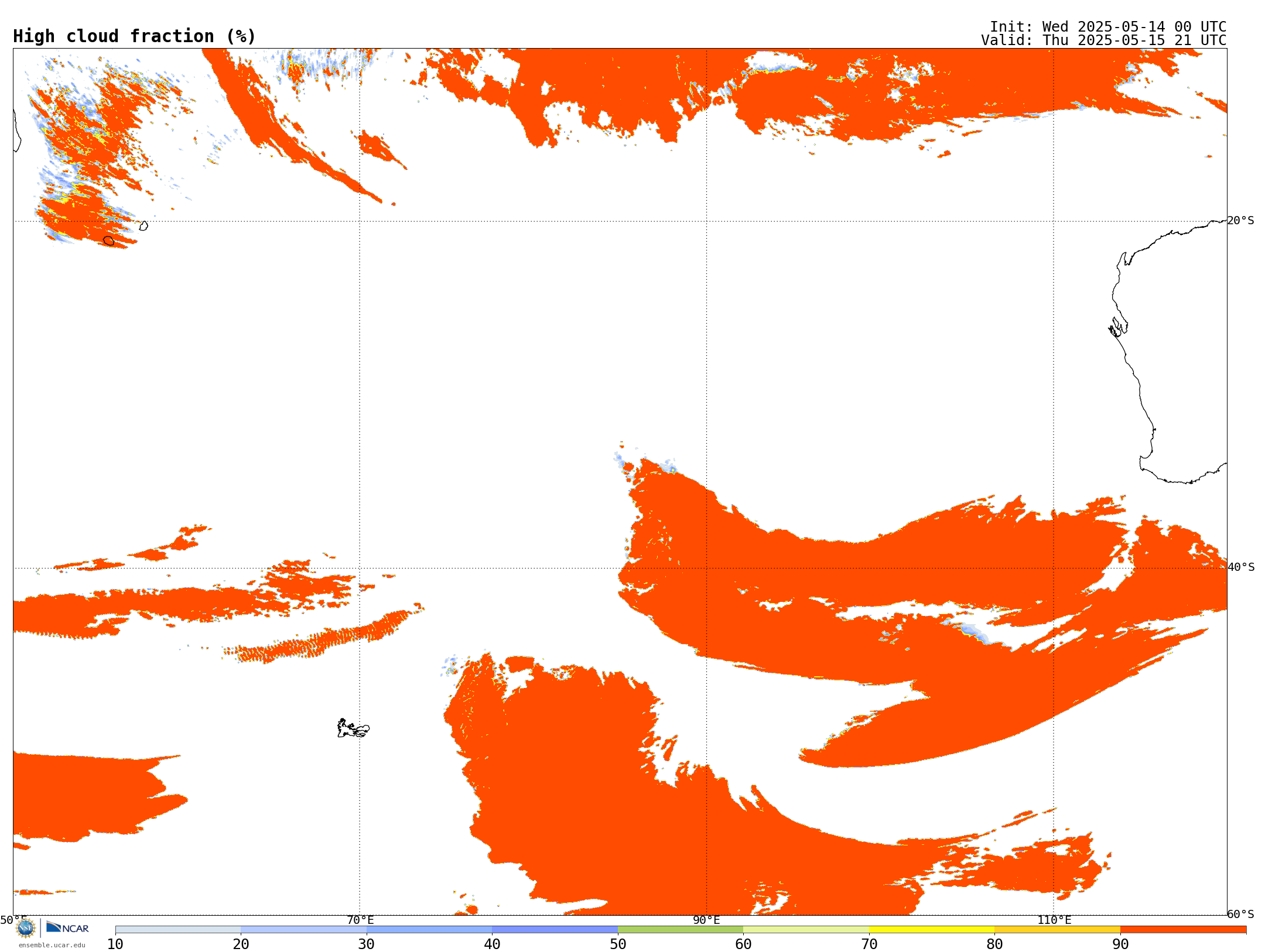Image resolution: width=1265 pixels, height=952 pixels.
Task: Click the 'High cloud fraction (%)' title
Action: pos(134,36)
